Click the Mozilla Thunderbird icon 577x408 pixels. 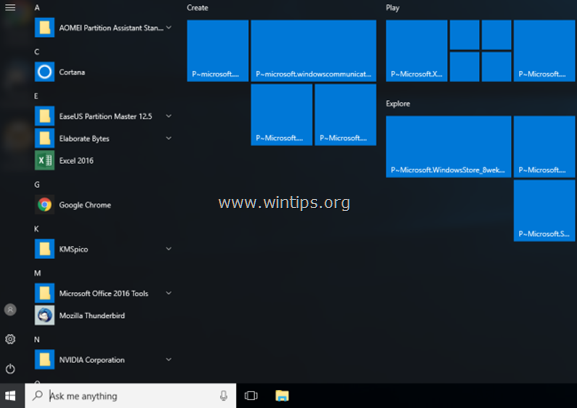click(x=45, y=315)
